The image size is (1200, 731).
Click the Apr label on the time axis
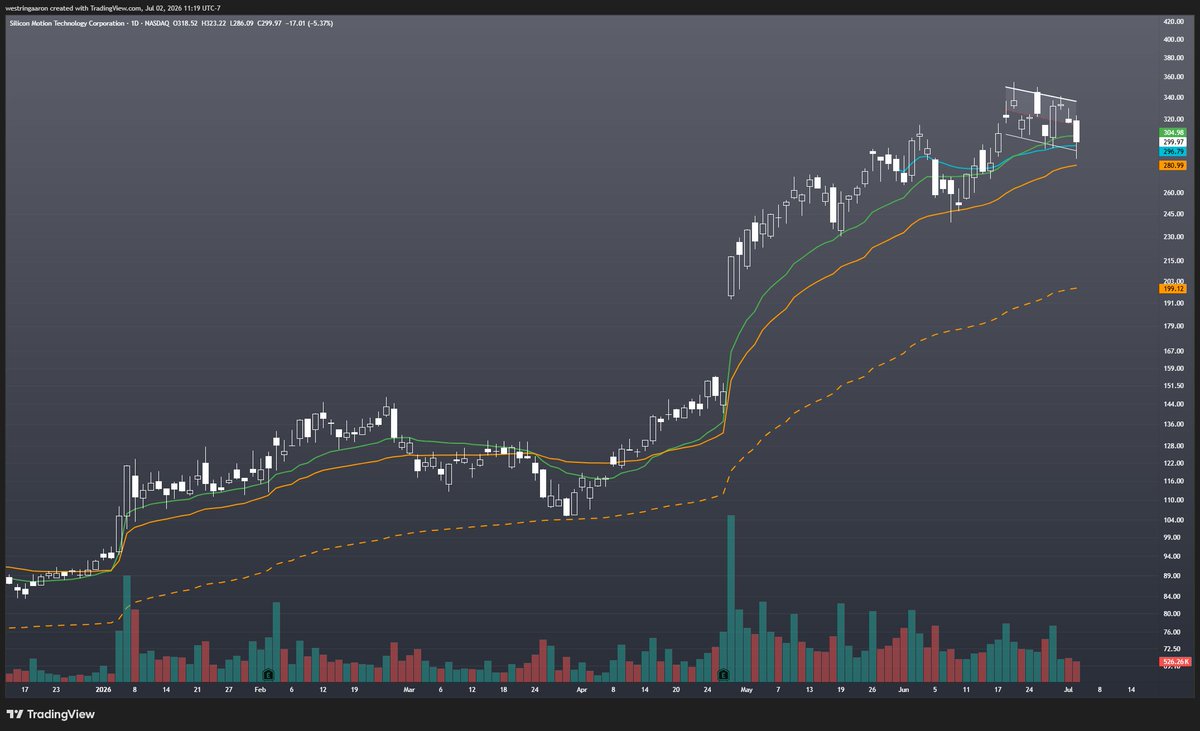582,690
